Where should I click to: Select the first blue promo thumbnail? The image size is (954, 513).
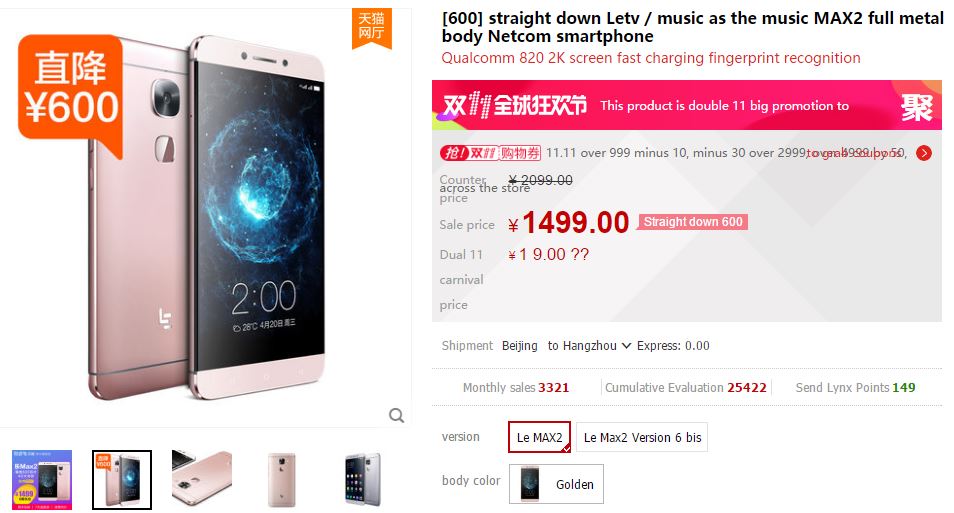click(x=42, y=480)
